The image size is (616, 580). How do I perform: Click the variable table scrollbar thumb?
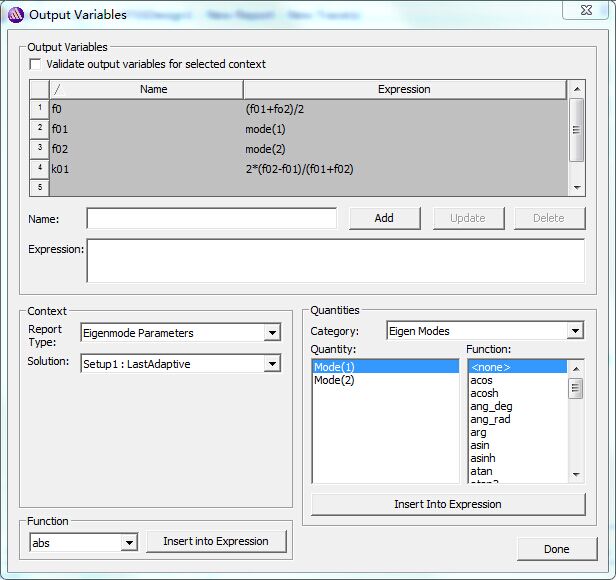click(x=576, y=130)
